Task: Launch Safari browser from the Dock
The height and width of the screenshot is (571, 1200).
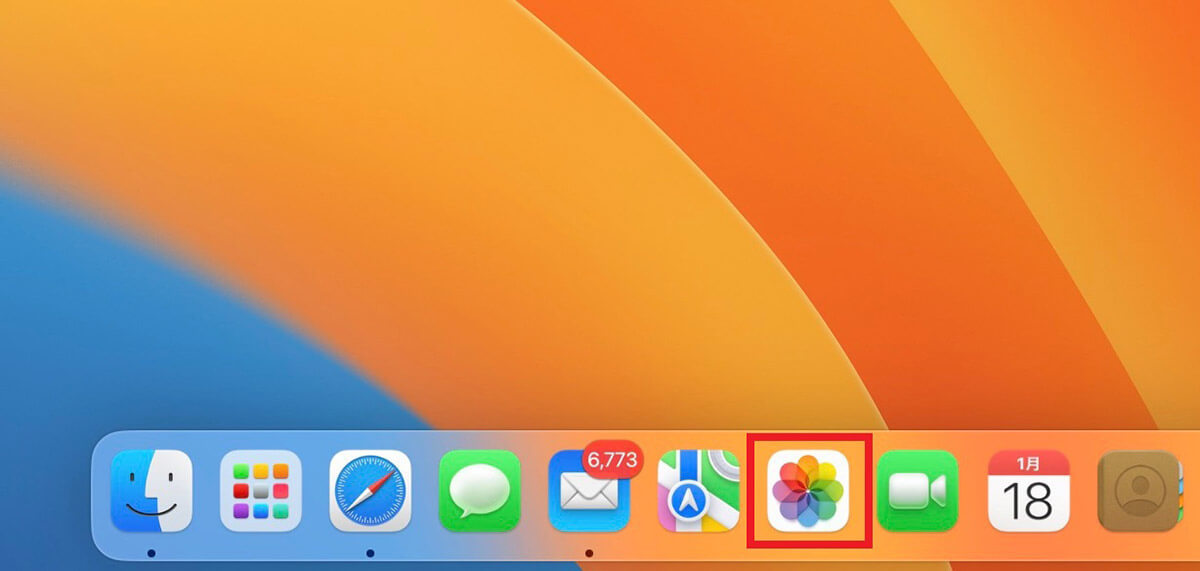Action: point(370,491)
